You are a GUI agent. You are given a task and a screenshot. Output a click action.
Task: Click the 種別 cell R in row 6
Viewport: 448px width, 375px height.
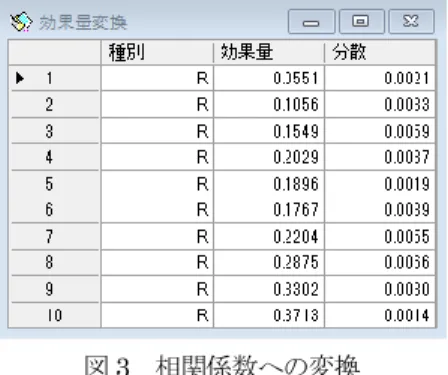[x=157, y=210]
